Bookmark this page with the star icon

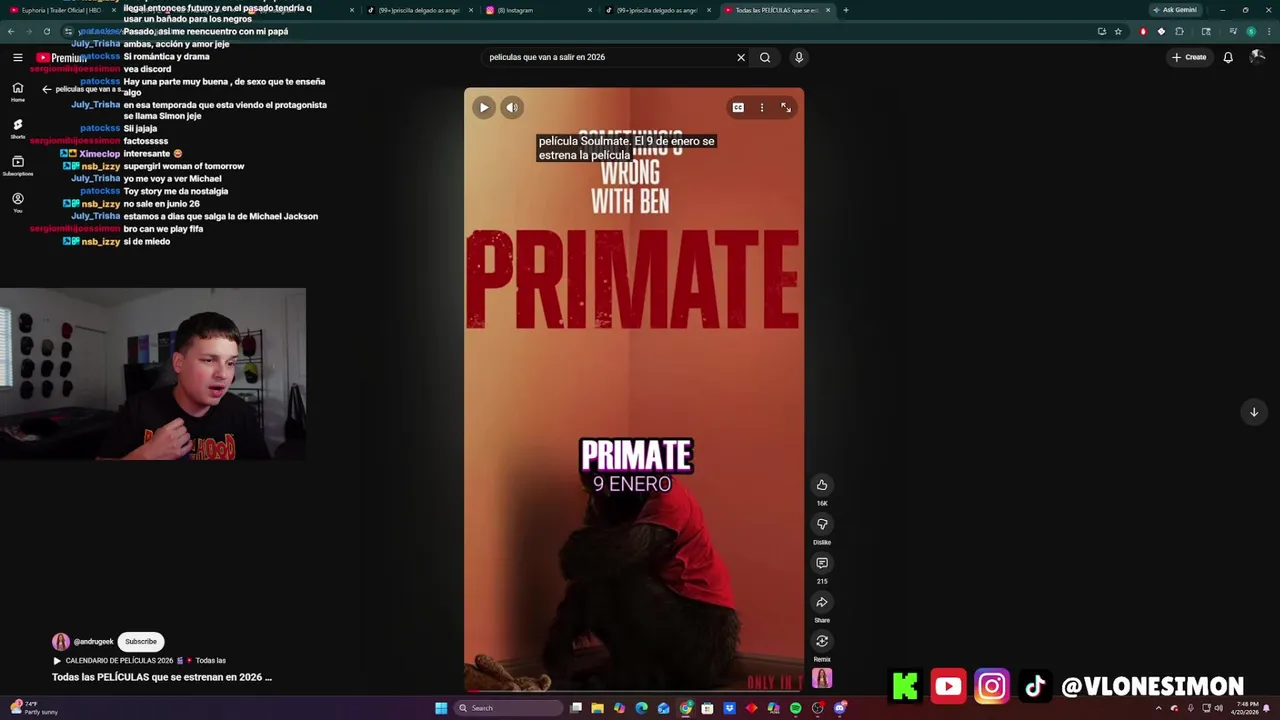pos(1118,31)
